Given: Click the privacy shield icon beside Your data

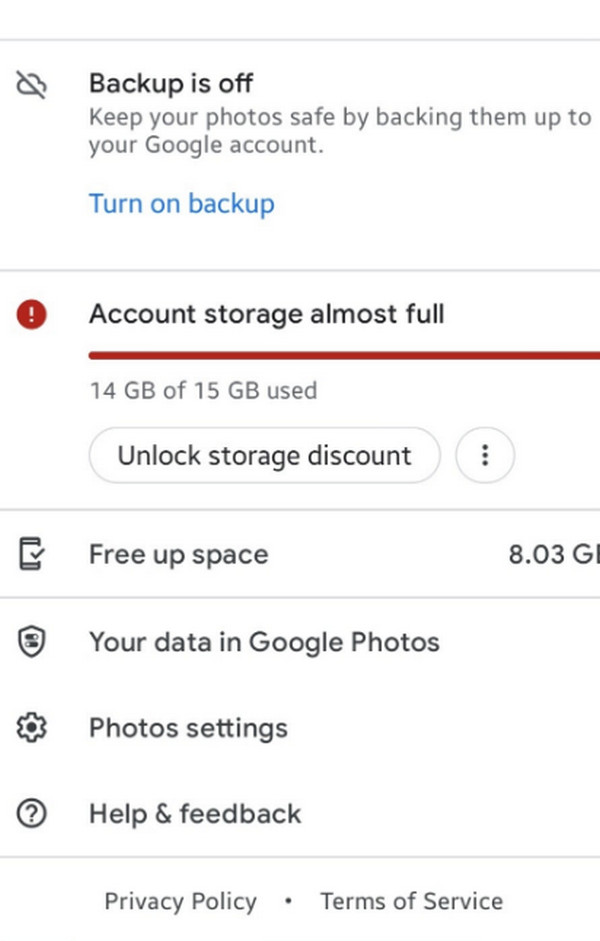Looking at the screenshot, I should pos(31,641).
